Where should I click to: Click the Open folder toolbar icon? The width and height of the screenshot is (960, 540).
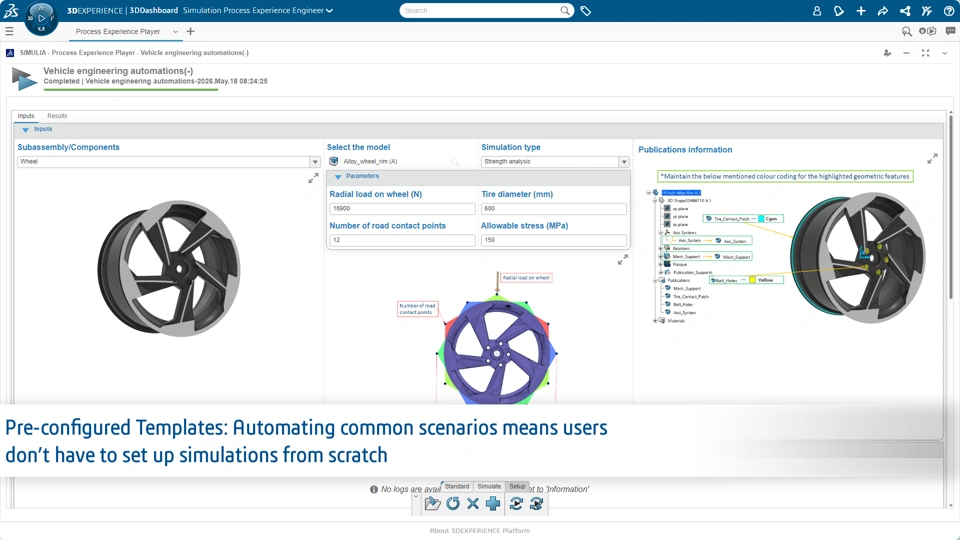click(432, 503)
